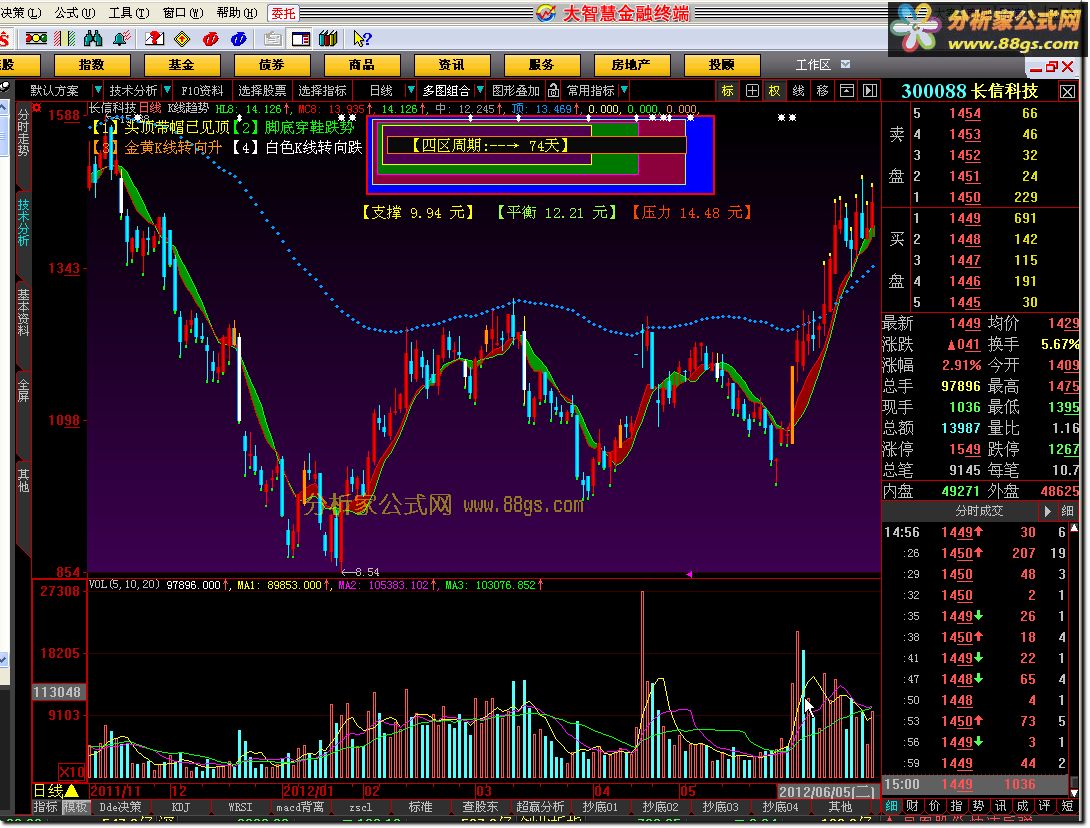
Task: Click the window layout panel icon
Action: pyautogui.click(x=301, y=38)
